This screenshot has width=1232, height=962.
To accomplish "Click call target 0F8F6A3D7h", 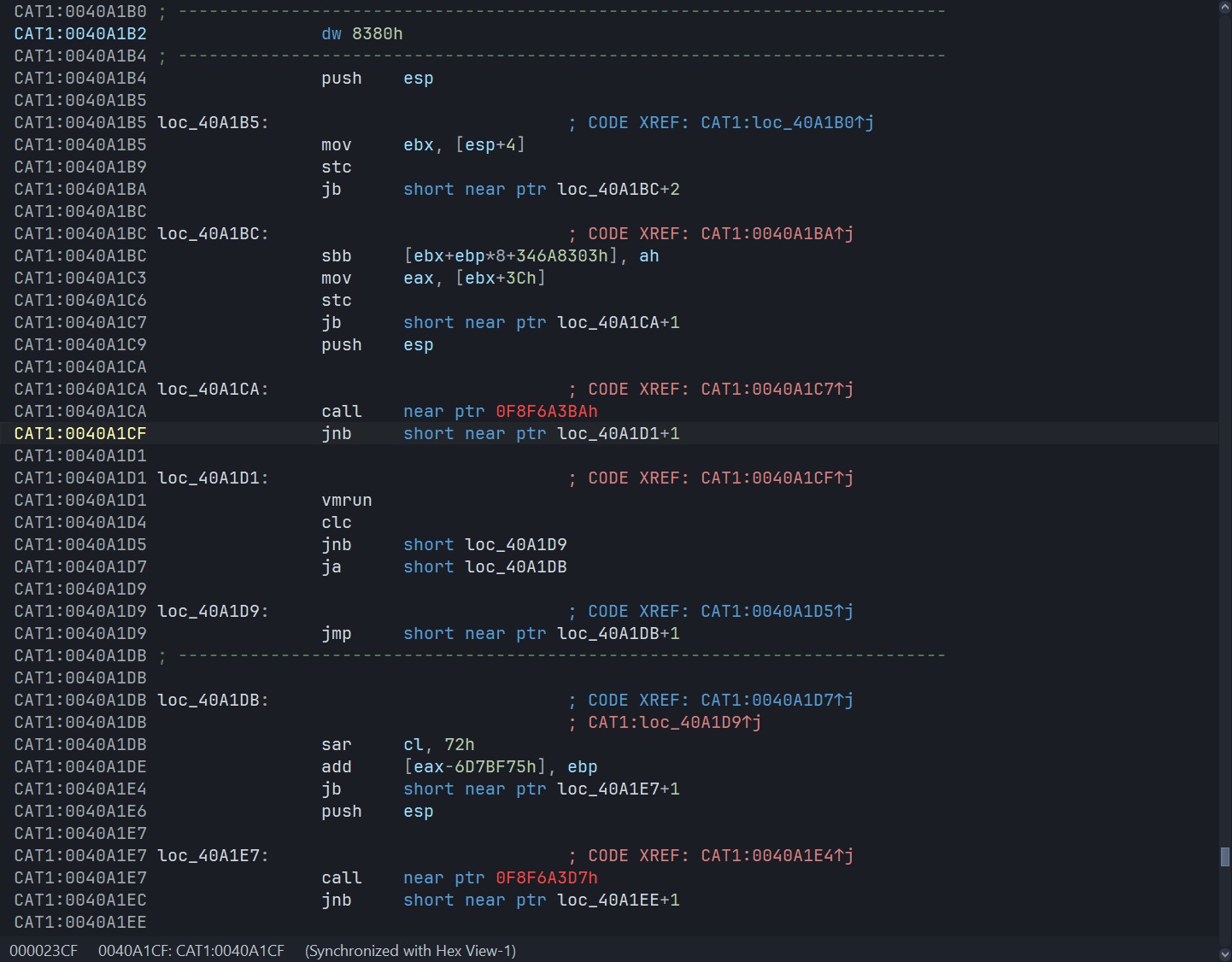I will point(546,878).
